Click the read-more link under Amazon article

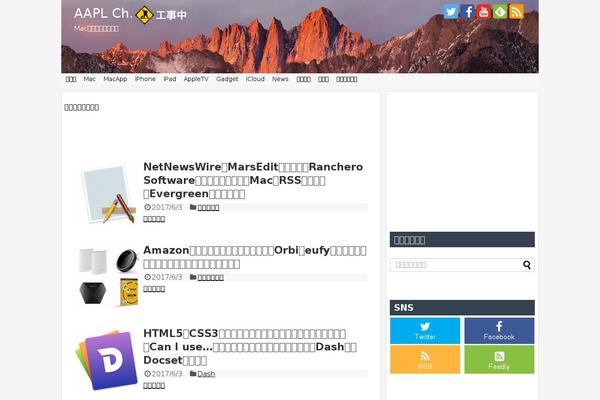pos(154,289)
